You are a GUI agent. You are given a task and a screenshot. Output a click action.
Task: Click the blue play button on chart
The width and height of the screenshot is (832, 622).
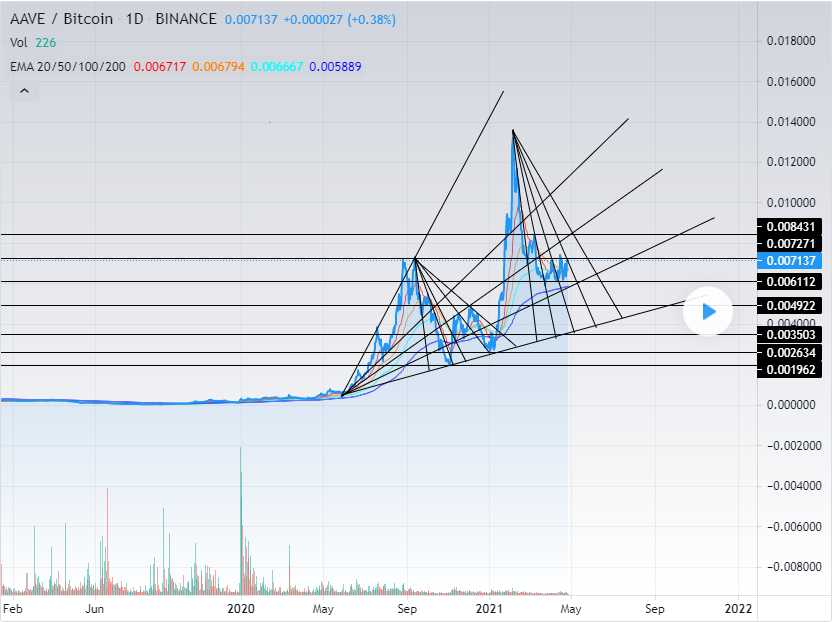(x=708, y=312)
